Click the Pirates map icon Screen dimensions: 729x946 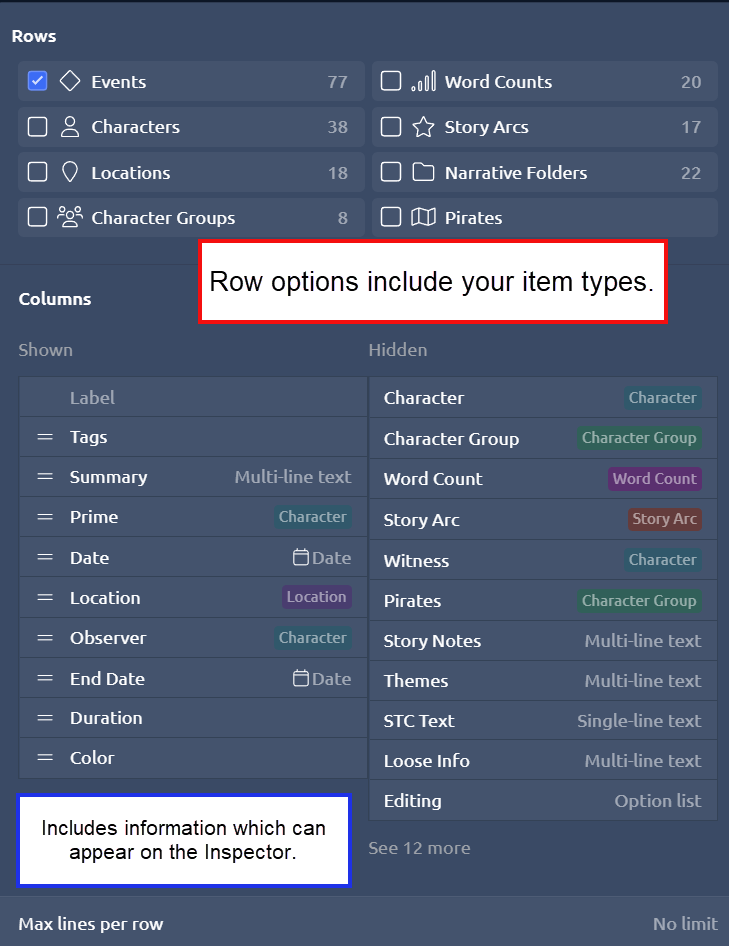coord(423,217)
